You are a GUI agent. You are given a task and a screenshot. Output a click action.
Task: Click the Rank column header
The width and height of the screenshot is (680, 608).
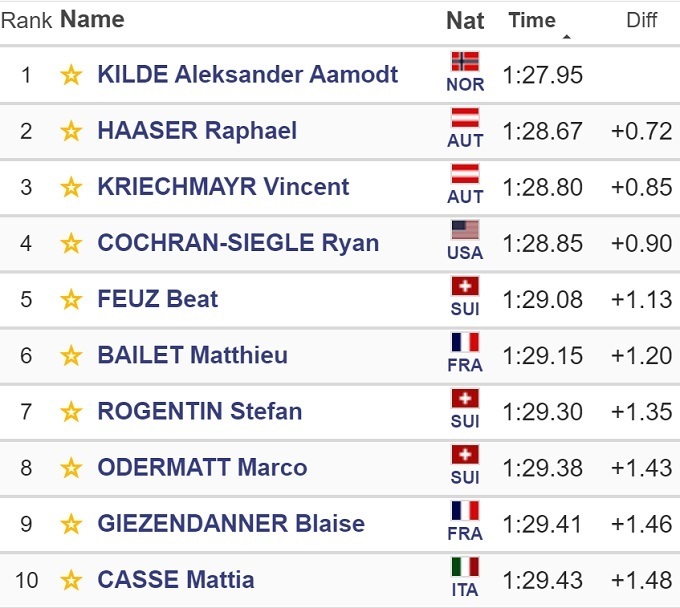(x=27, y=20)
